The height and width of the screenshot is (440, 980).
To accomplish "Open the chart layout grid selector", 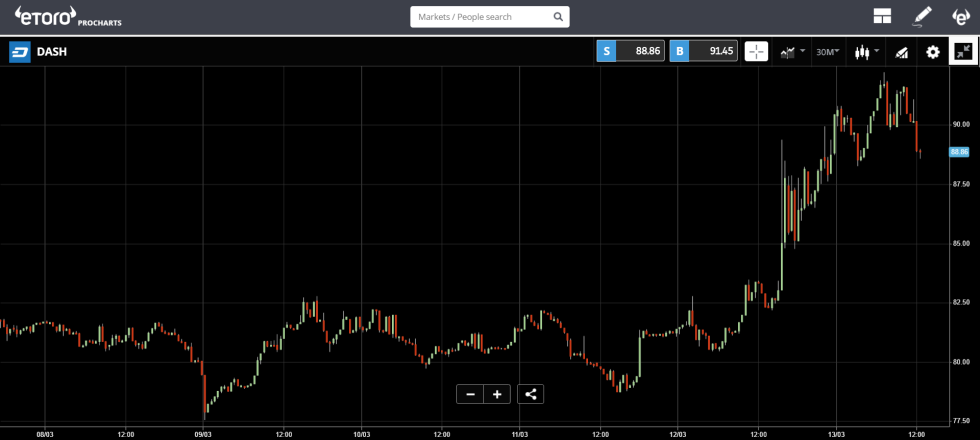I will click(x=882, y=16).
